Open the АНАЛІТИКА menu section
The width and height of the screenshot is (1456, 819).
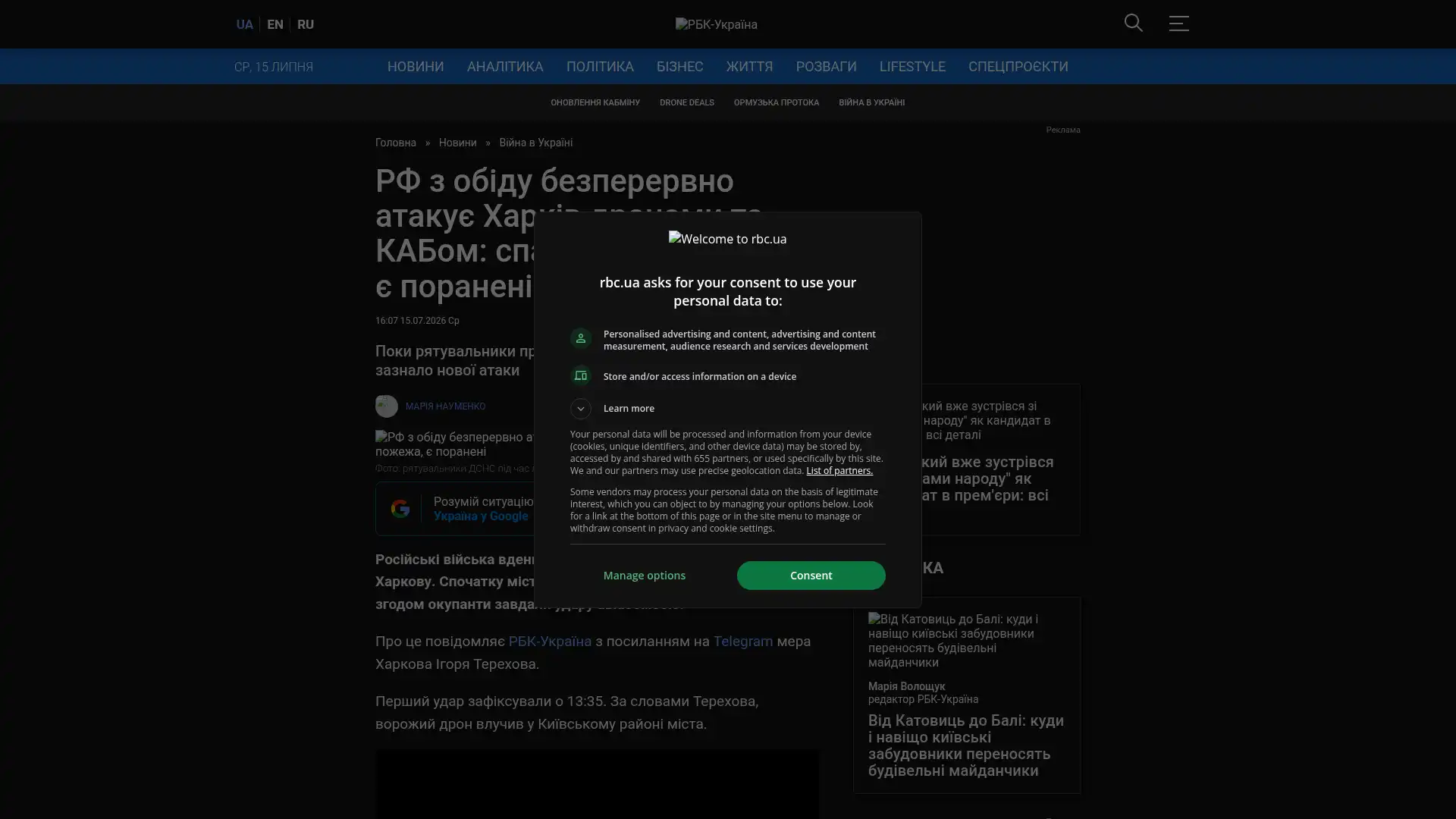coord(505,67)
